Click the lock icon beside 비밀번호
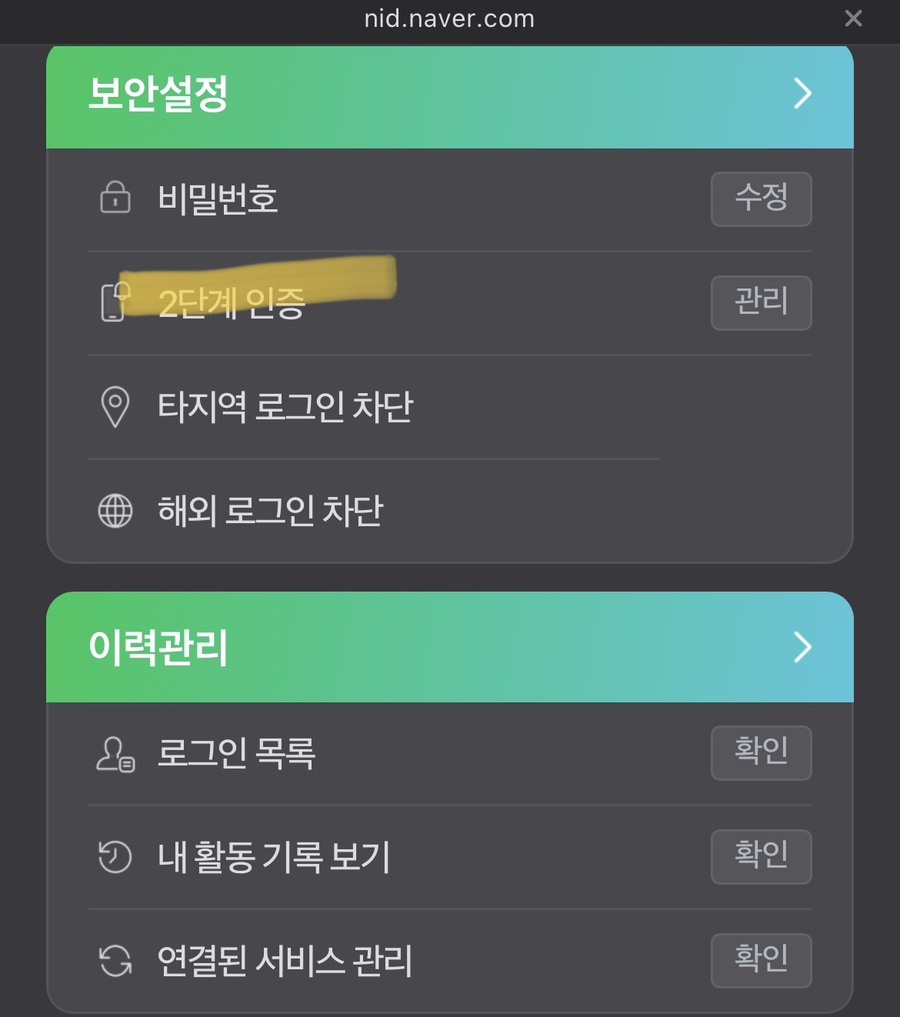 point(115,198)
